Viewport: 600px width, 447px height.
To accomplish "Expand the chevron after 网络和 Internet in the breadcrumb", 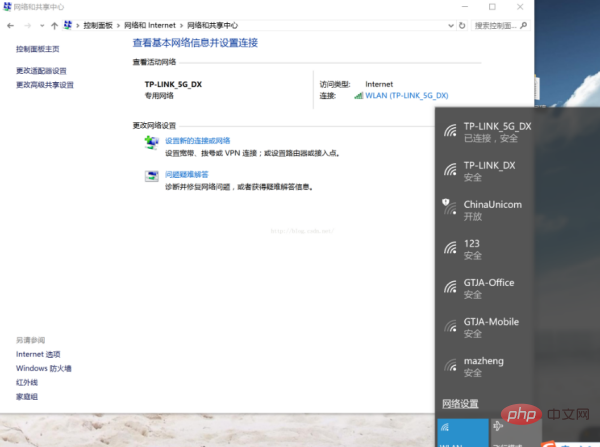I will [181, 26].
